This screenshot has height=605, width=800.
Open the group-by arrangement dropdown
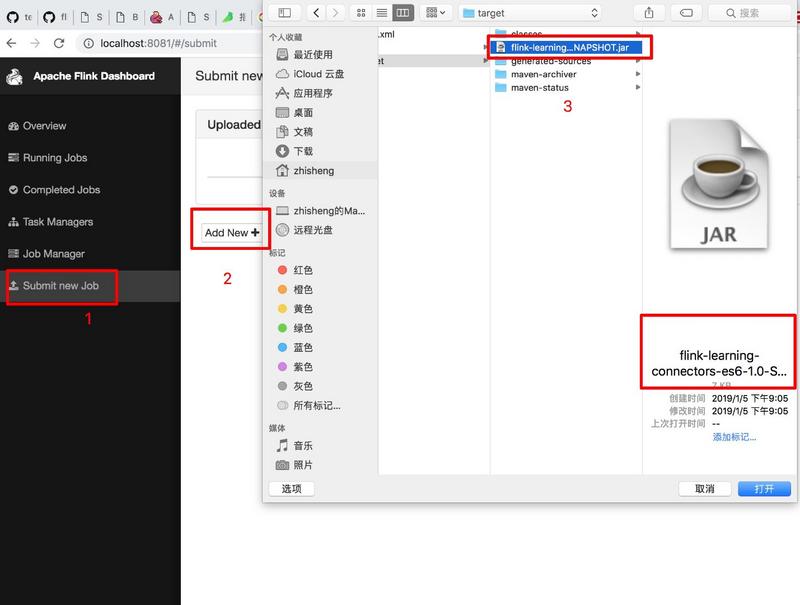tap(435, 13)
